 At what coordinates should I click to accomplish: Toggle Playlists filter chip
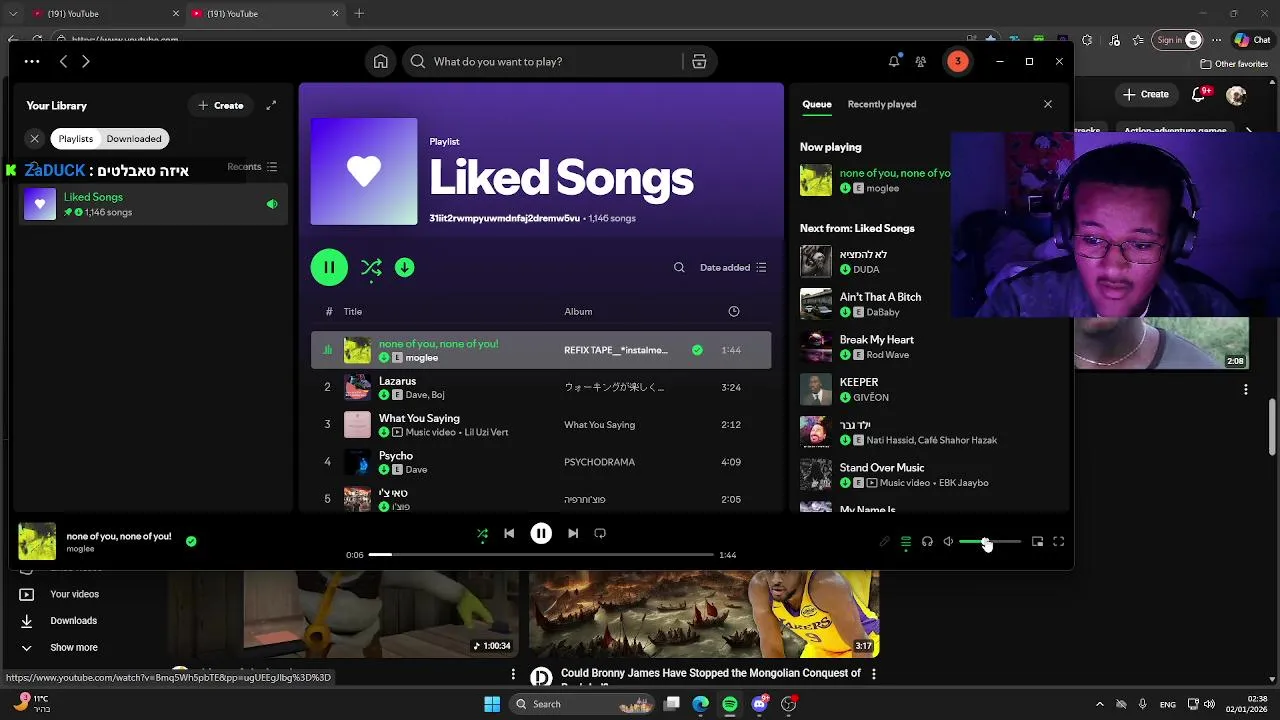tap(75, 139)
